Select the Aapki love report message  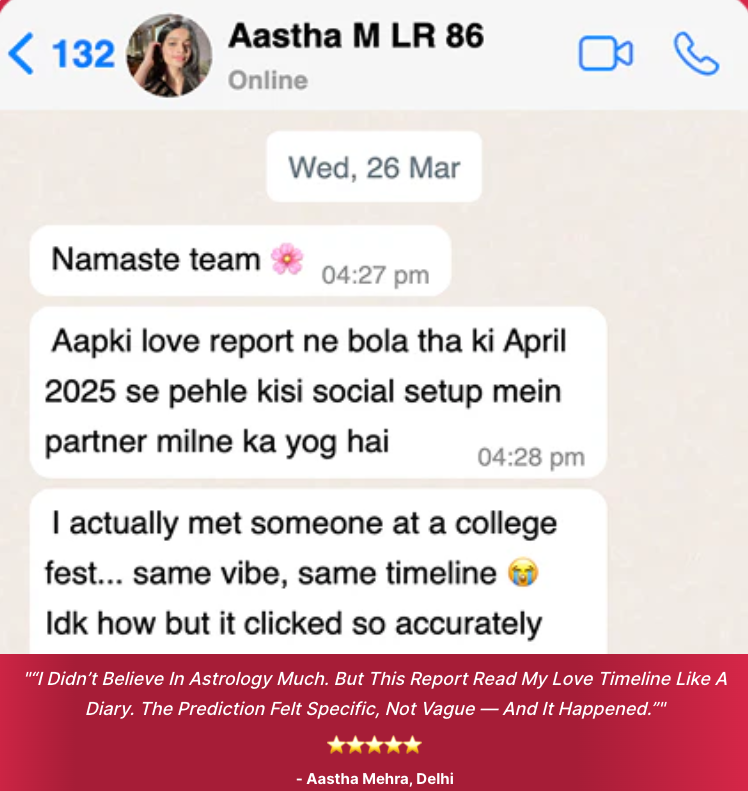coord(318,392)
